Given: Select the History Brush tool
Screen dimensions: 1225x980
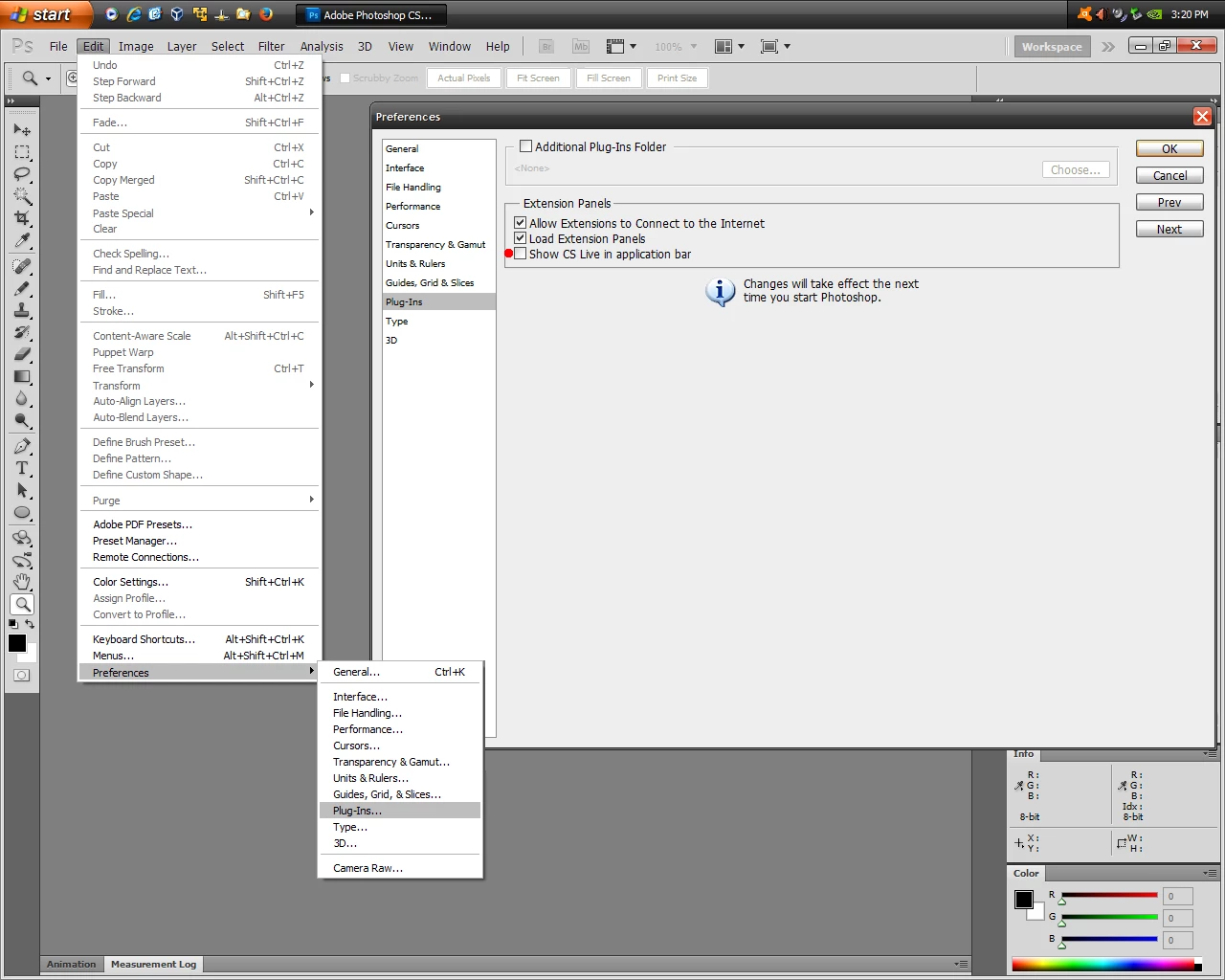Looking at the screenshot, I should 22,332.
